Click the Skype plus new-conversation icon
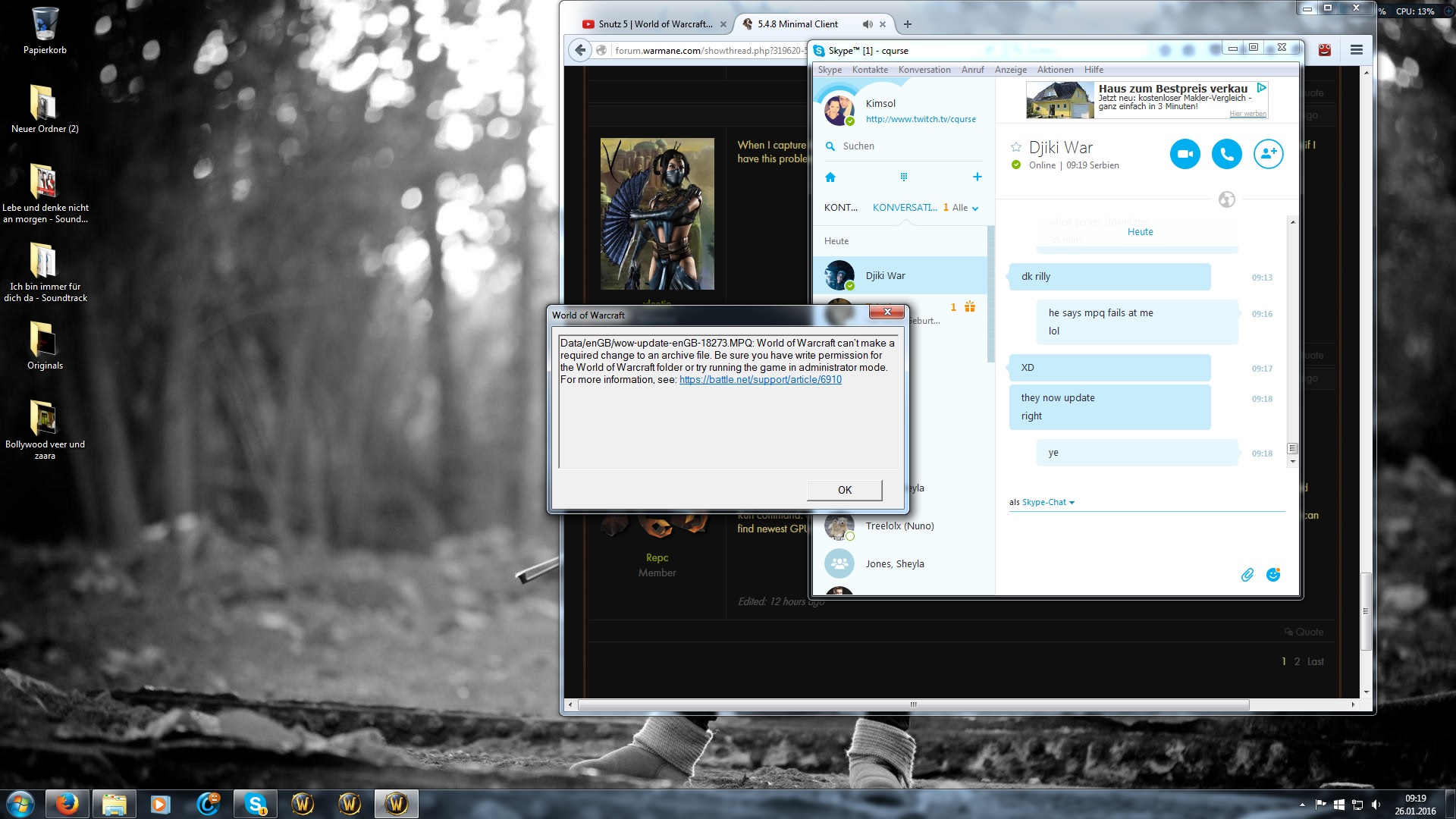 [977, 177]
